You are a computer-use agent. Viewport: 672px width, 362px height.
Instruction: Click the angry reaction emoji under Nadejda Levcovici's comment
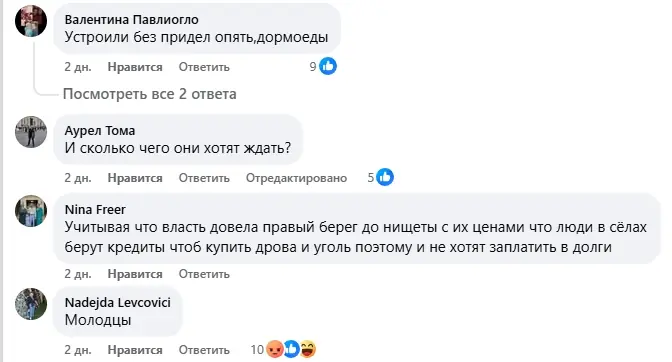(275, 349)
